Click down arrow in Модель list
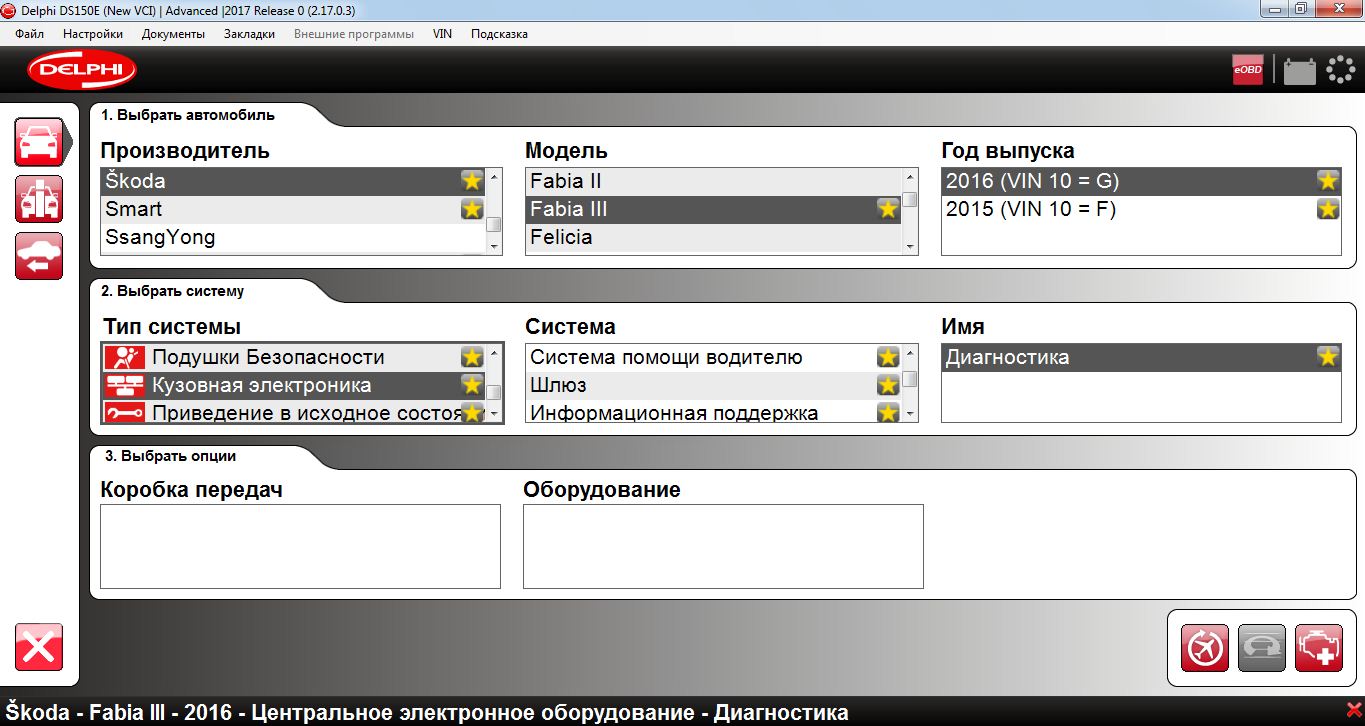Screen dimensions: 1365x726 pos(909,246)
